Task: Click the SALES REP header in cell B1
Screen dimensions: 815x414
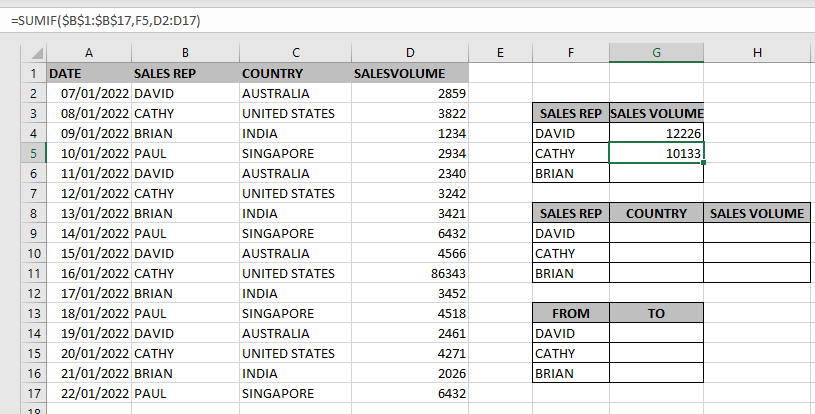Action: 186,73
